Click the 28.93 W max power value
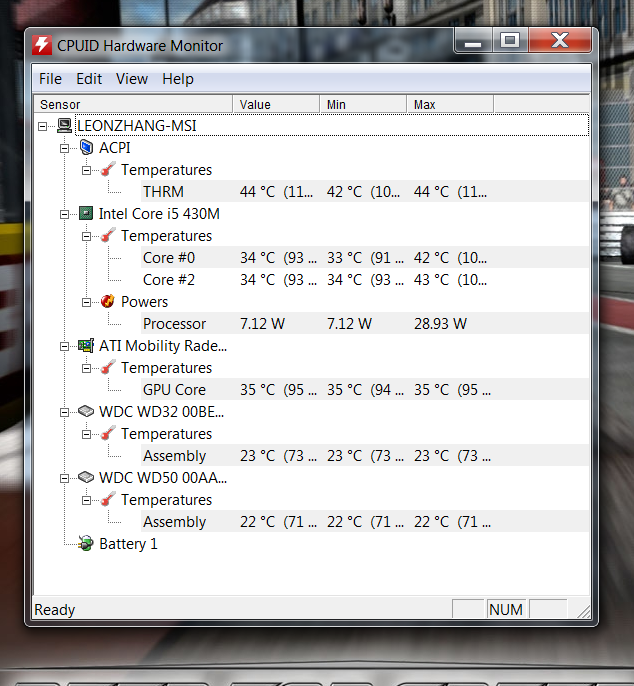Screen dimensions: 634x686 pos(441,324)
